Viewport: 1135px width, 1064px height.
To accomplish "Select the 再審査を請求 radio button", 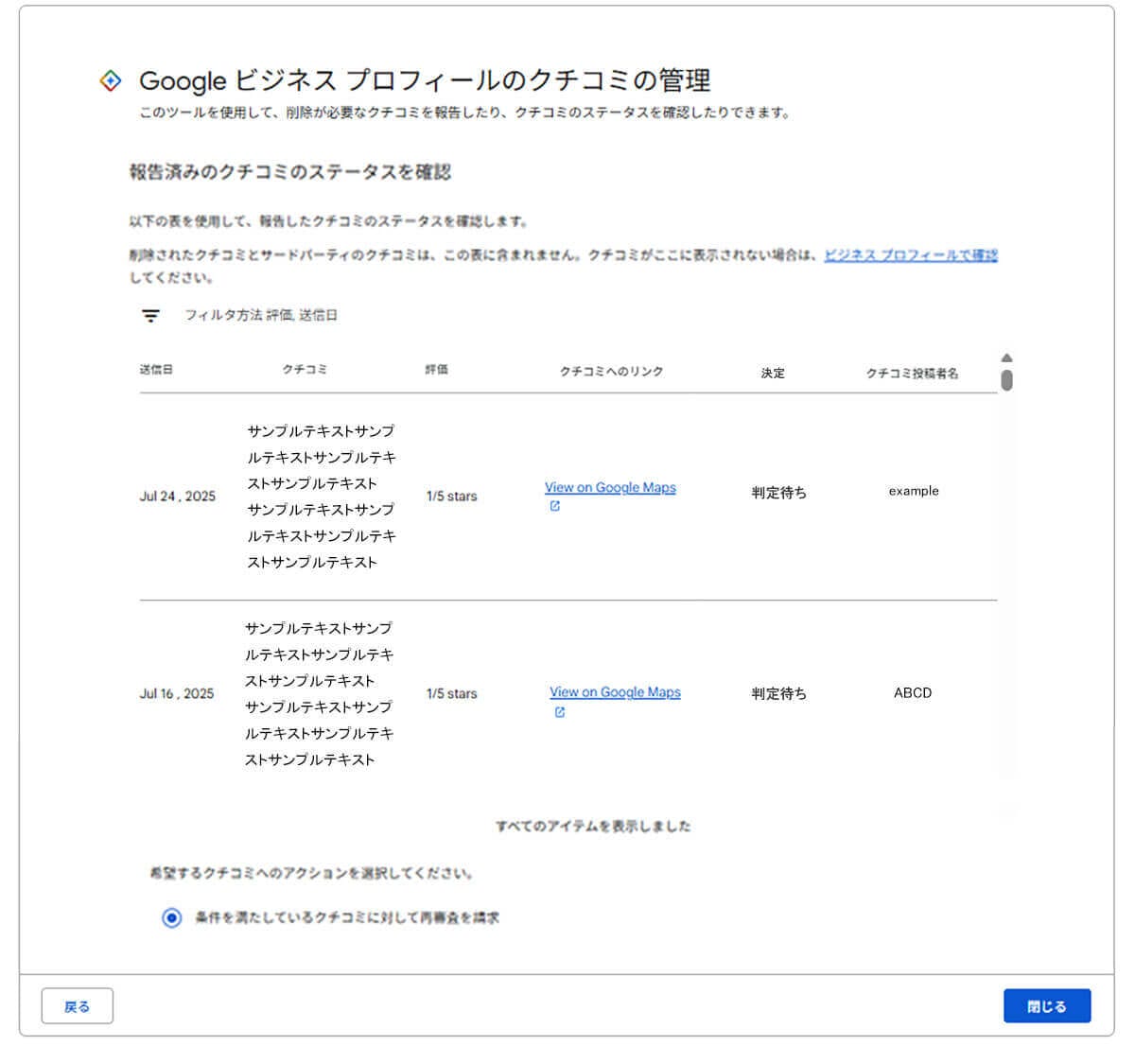I will point(171,918).
